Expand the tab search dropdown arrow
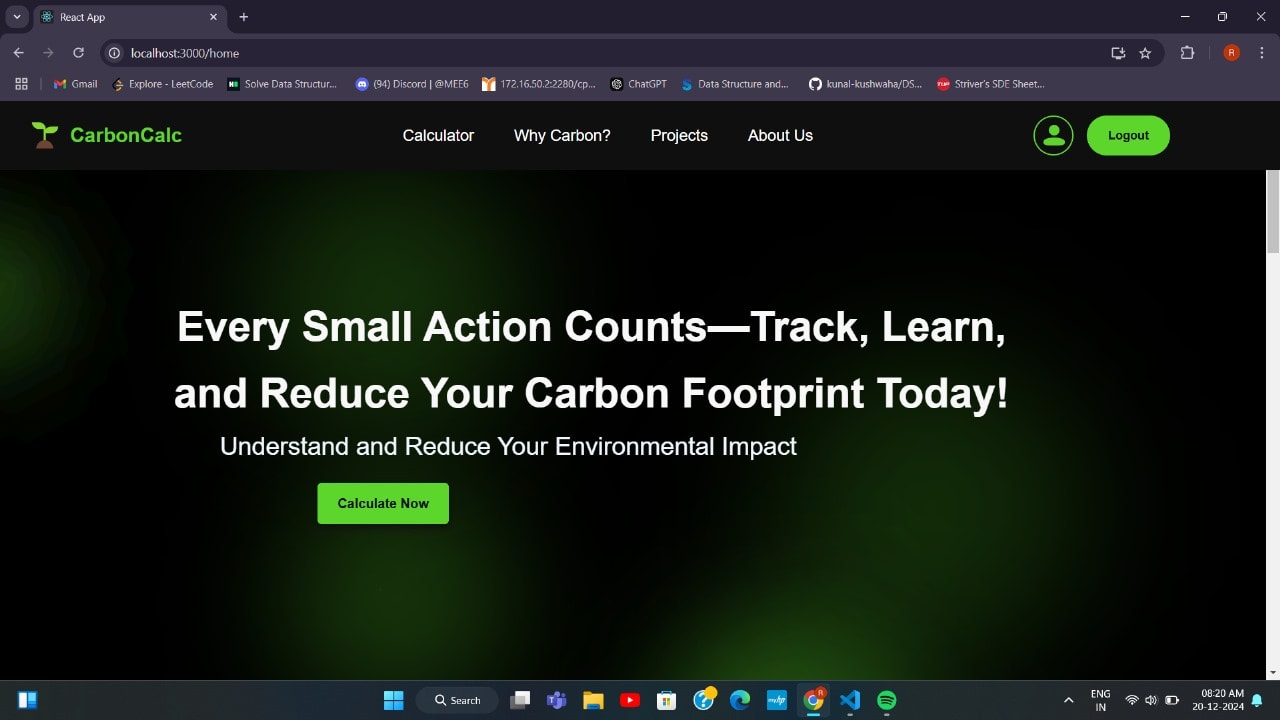 pos(17,17)
